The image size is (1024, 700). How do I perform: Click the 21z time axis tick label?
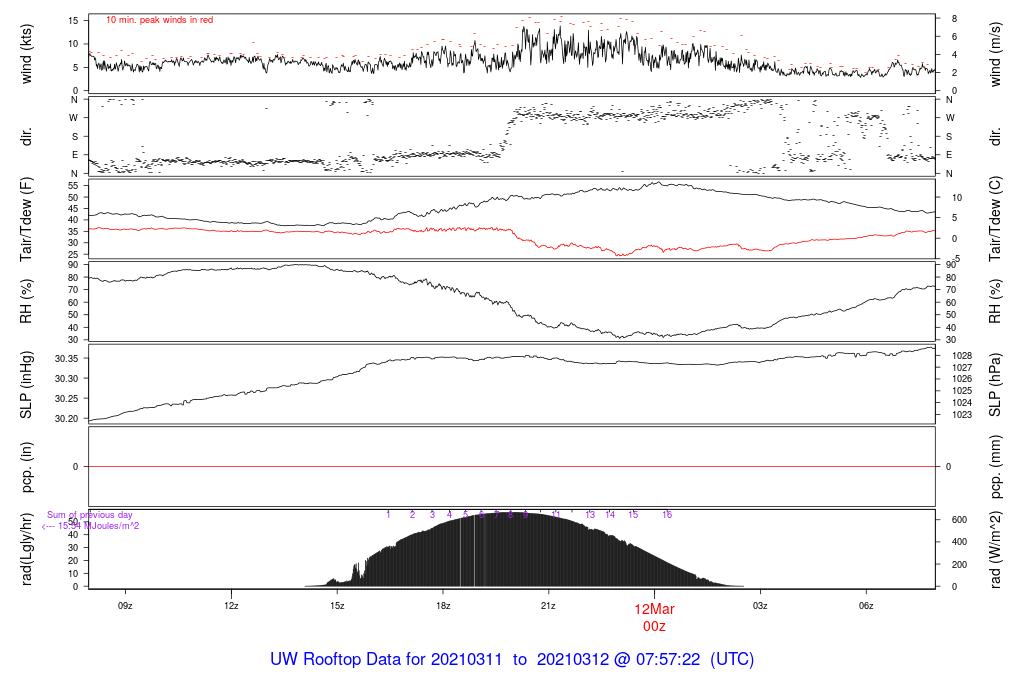pos(549,605)
